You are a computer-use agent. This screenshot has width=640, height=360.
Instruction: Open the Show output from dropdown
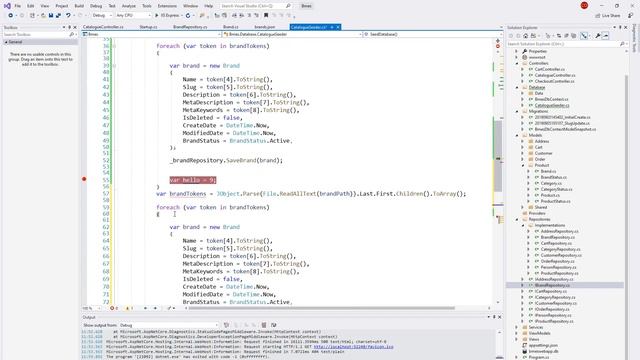169,325
